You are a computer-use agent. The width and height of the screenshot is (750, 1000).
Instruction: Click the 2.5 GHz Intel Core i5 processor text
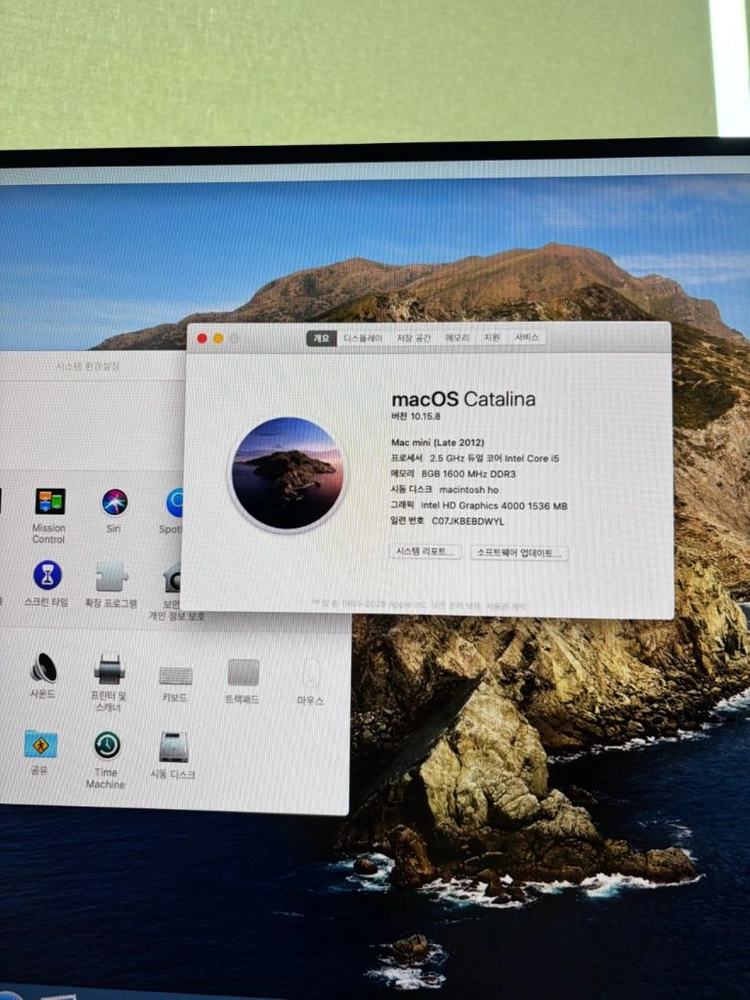tap(494, 458)
